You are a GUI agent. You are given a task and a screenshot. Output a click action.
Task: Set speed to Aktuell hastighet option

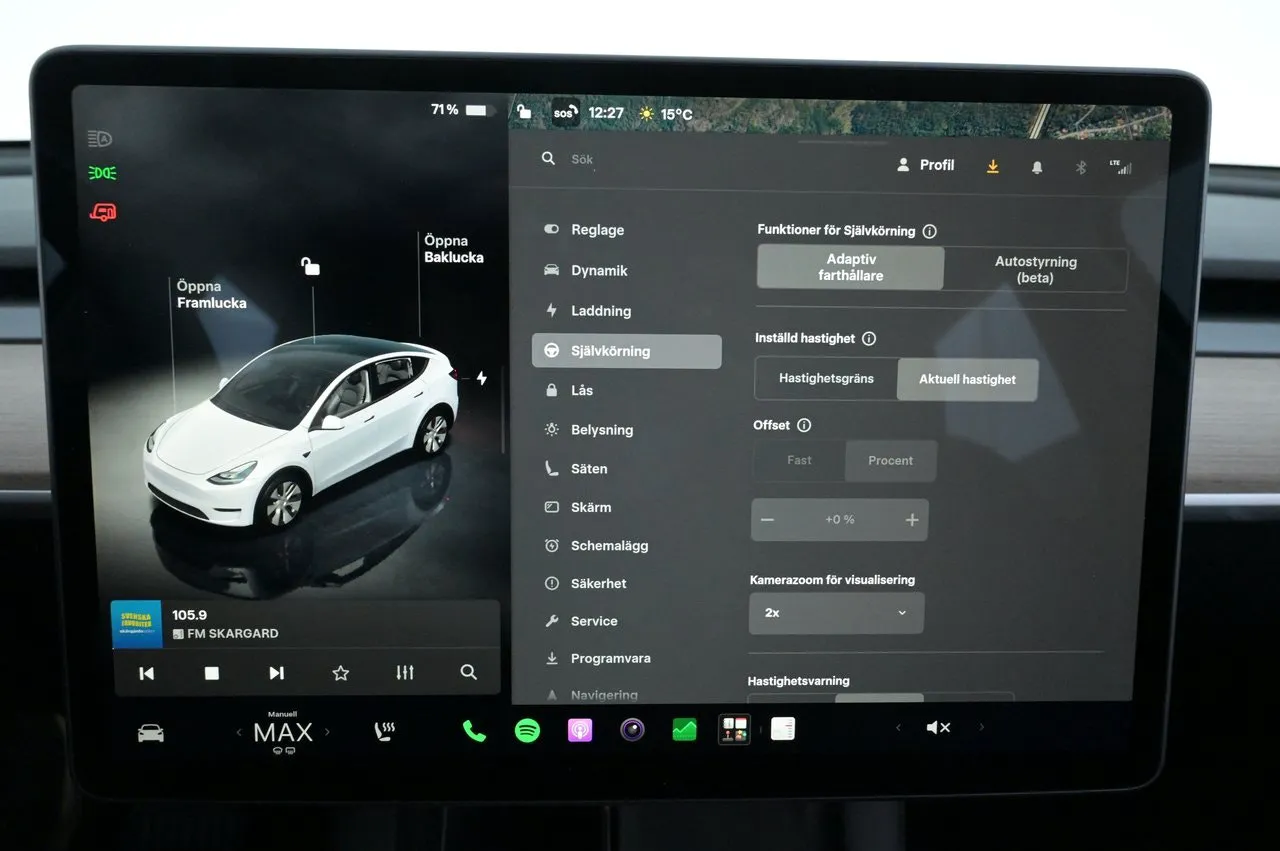tap(967, 380)
